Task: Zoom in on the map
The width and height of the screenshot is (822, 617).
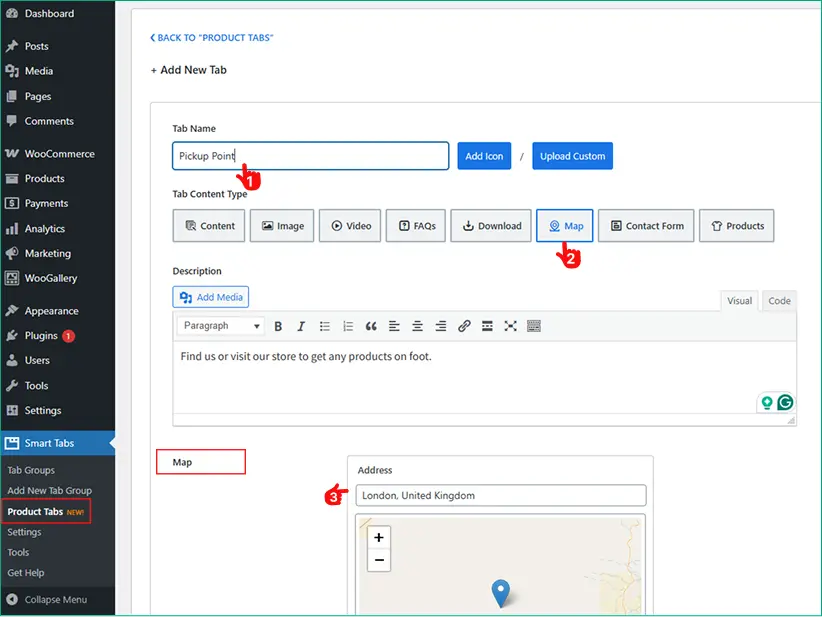Action: 379,537
